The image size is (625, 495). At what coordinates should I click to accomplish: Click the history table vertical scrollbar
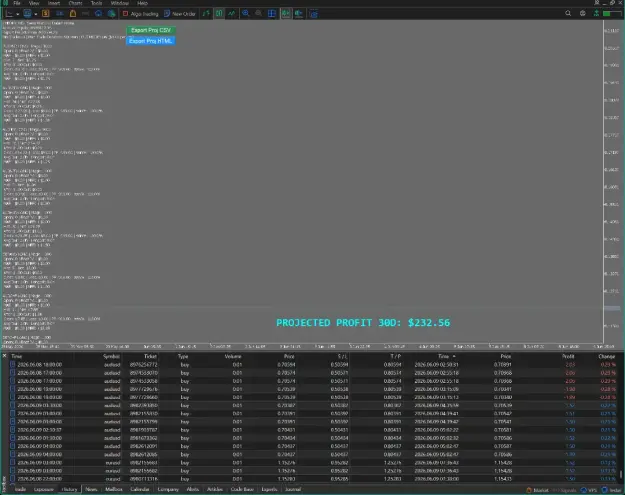pos(621,474)
